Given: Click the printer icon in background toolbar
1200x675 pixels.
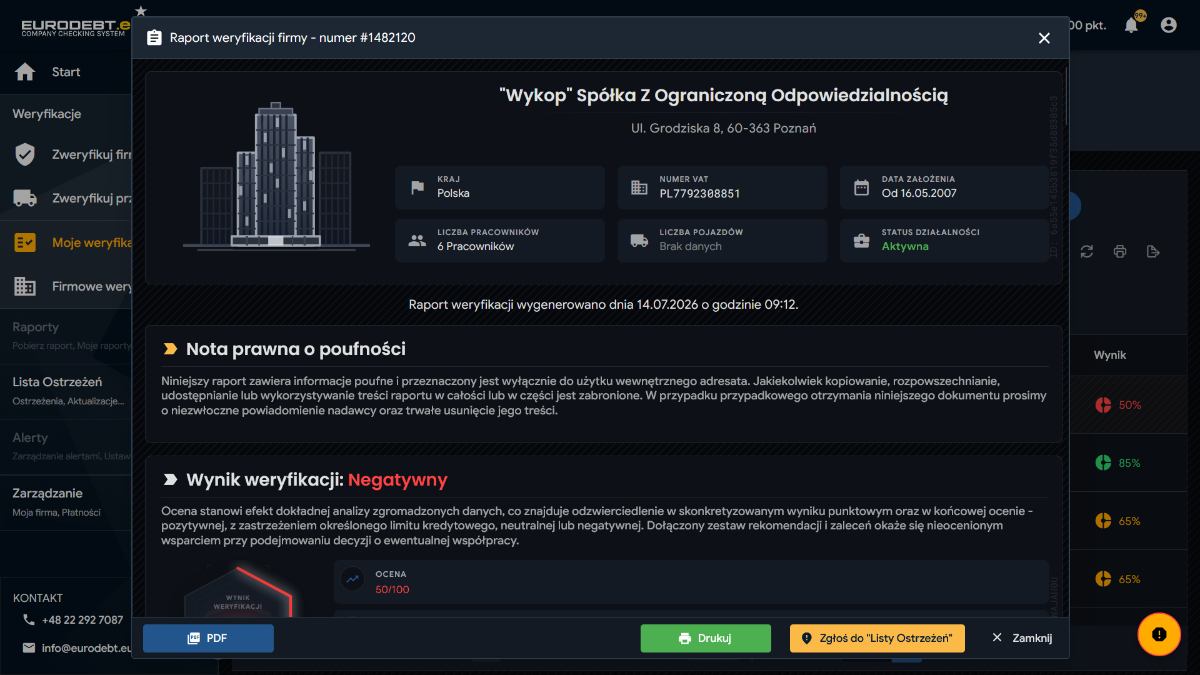Looking at the screenshot, I should pyautogui.click(x=1120, y=251).
